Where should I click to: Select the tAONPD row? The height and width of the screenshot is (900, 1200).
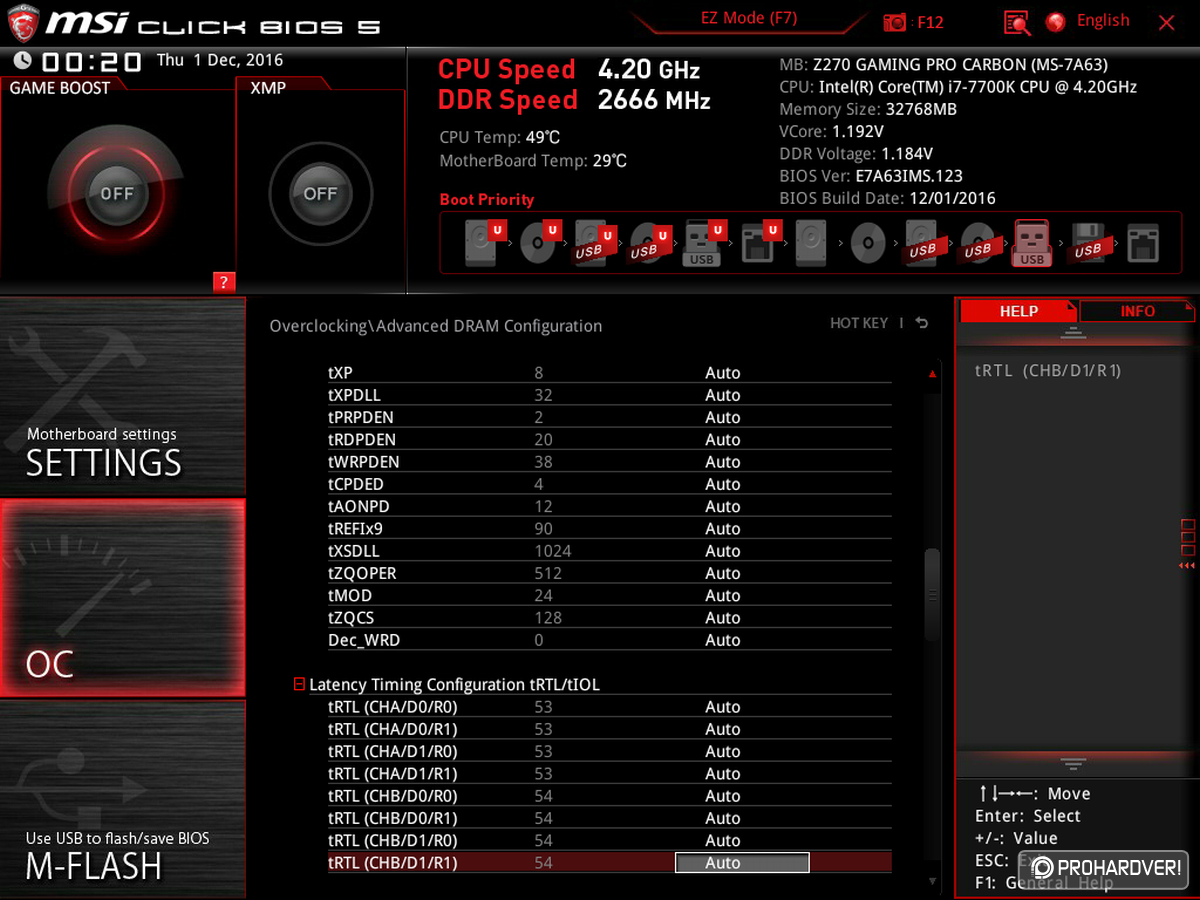coord(609,507)
